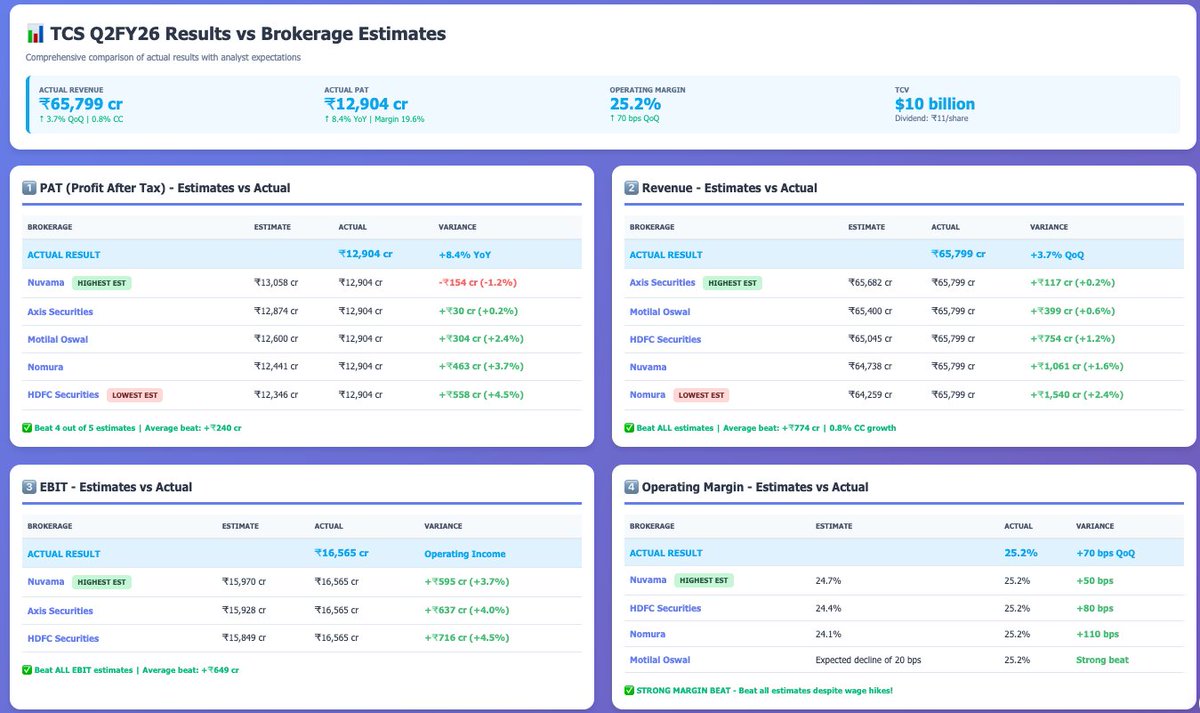1200x713 pixels.
Task: Click '↑ 8.4% YoY | Margin 19.6%' summary text
Action: [374, 119]
